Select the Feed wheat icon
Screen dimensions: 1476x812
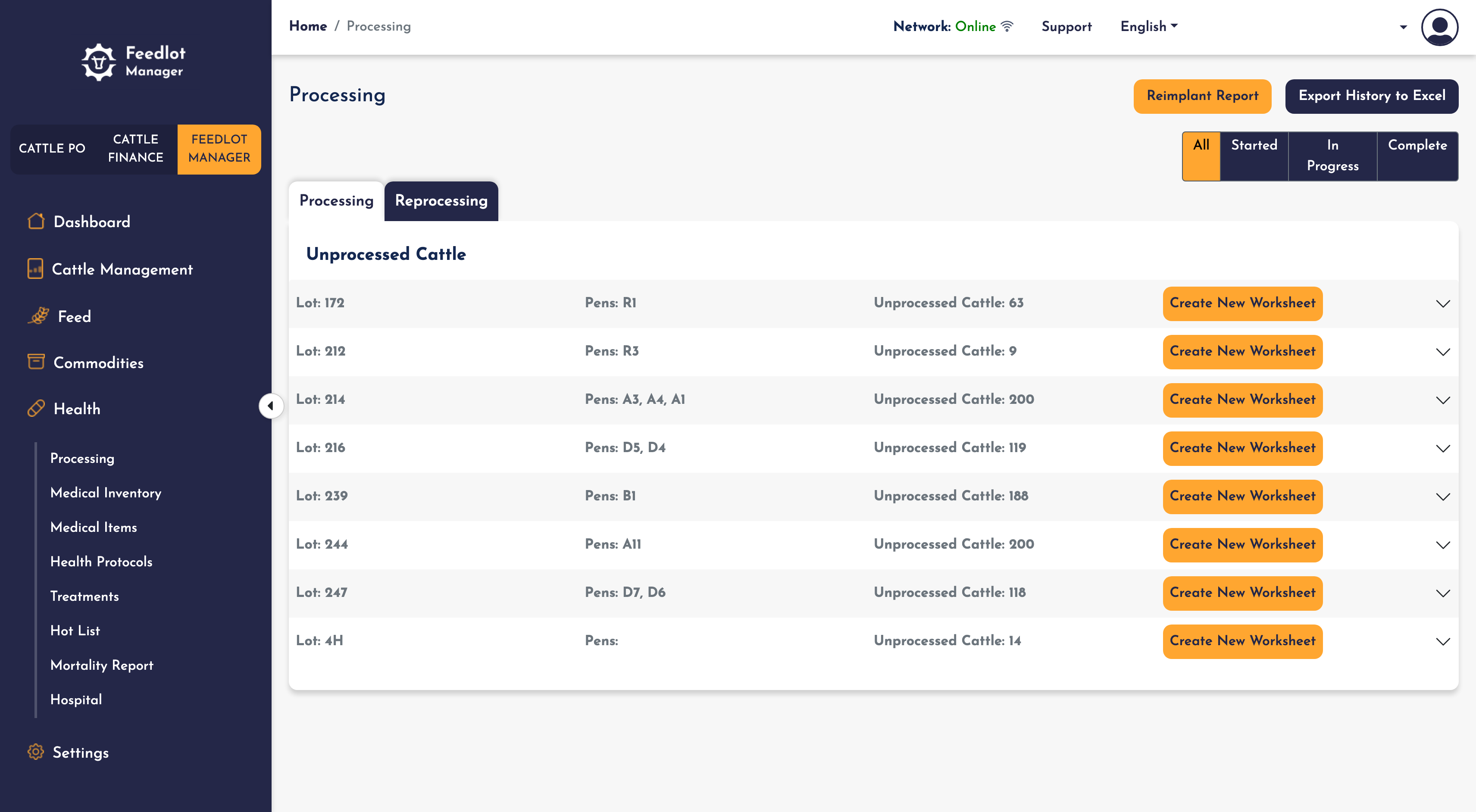pyautogui.click(x=38, y=316)
